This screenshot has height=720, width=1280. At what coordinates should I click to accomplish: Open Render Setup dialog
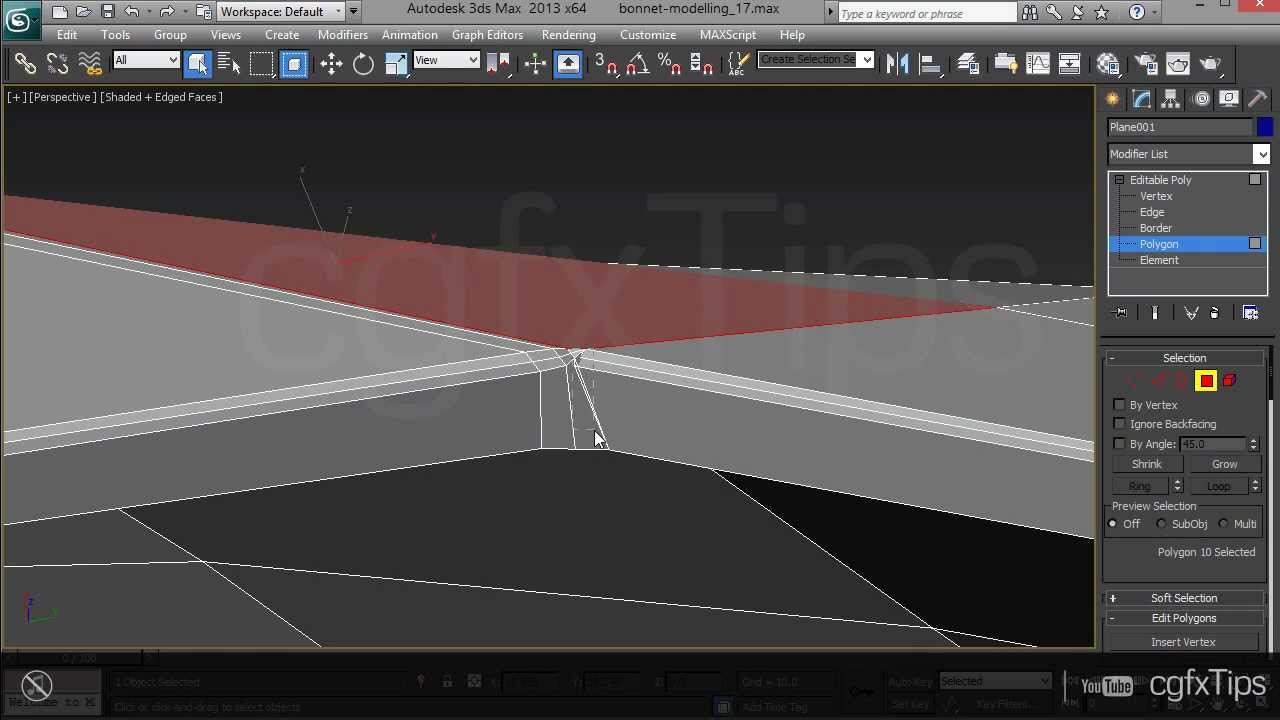click(x=1145, y=64)
